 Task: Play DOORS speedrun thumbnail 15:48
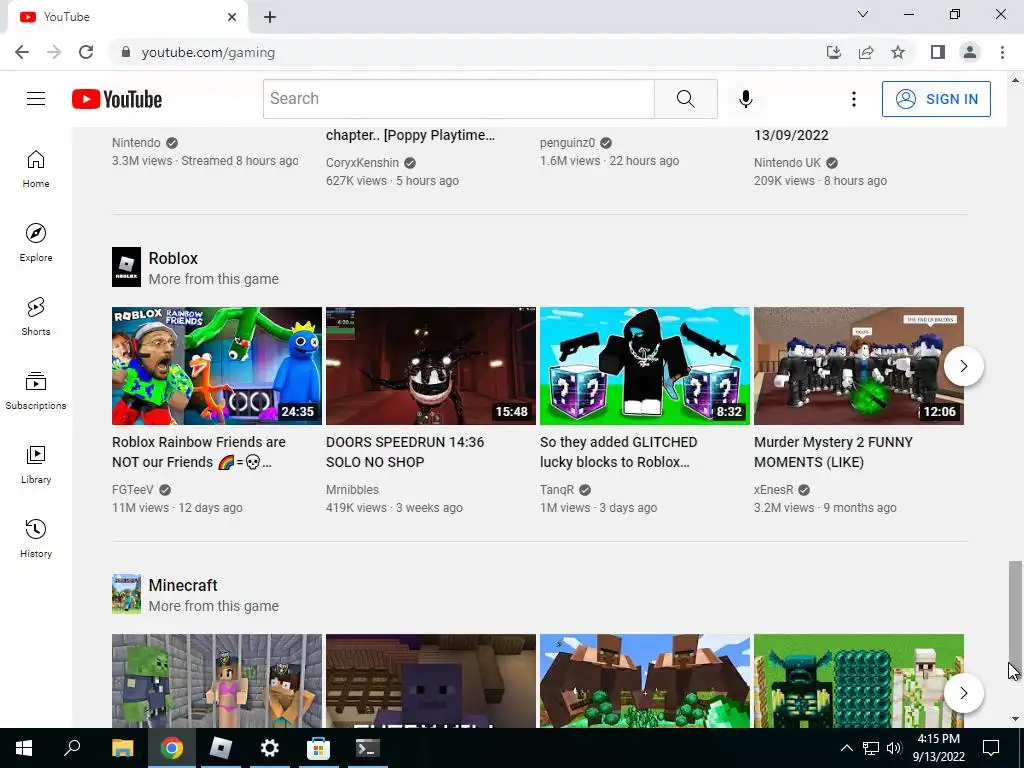[x=431, y=366]
